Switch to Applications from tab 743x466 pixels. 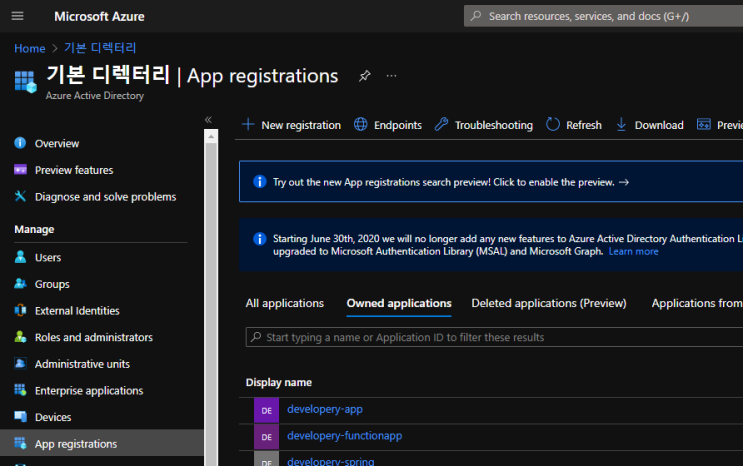(x=697, y=303)
